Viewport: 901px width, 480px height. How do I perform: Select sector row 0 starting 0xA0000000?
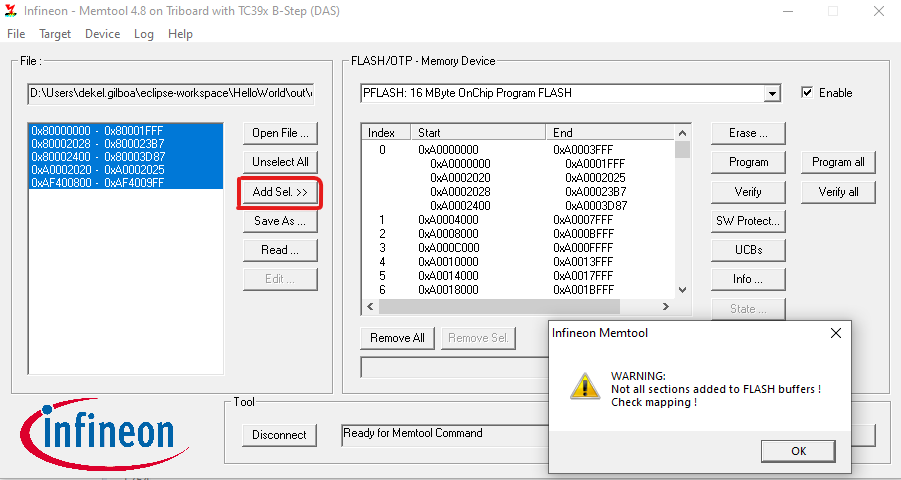coord(518,149)
